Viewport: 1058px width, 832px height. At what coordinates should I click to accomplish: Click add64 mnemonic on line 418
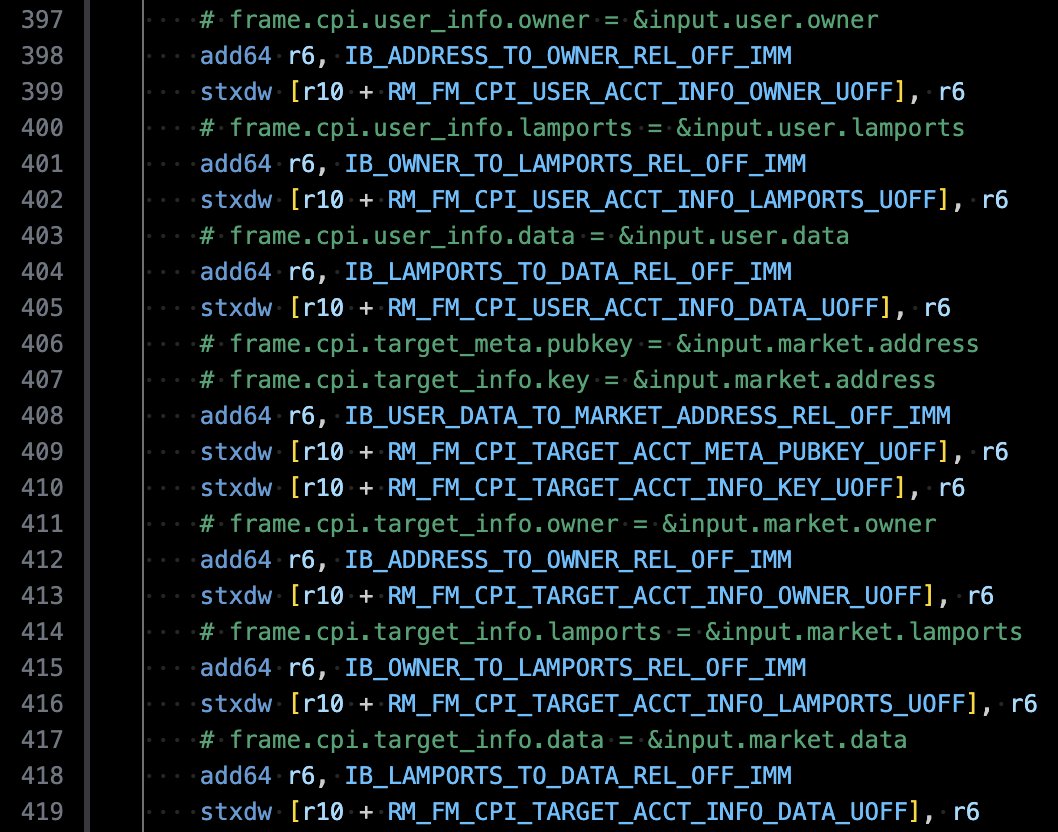point(236,776)
